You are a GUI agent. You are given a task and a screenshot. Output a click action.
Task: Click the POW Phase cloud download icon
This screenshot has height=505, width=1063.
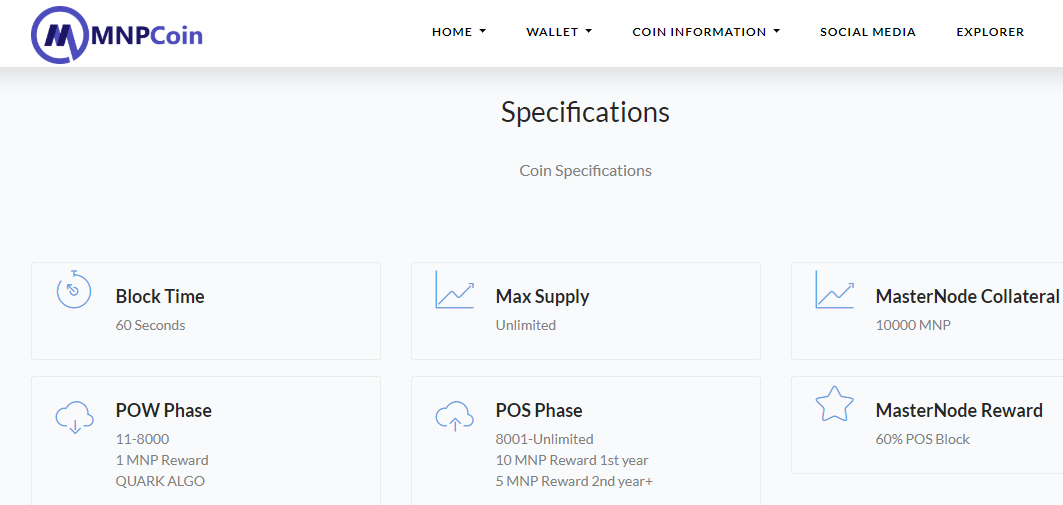74,417
